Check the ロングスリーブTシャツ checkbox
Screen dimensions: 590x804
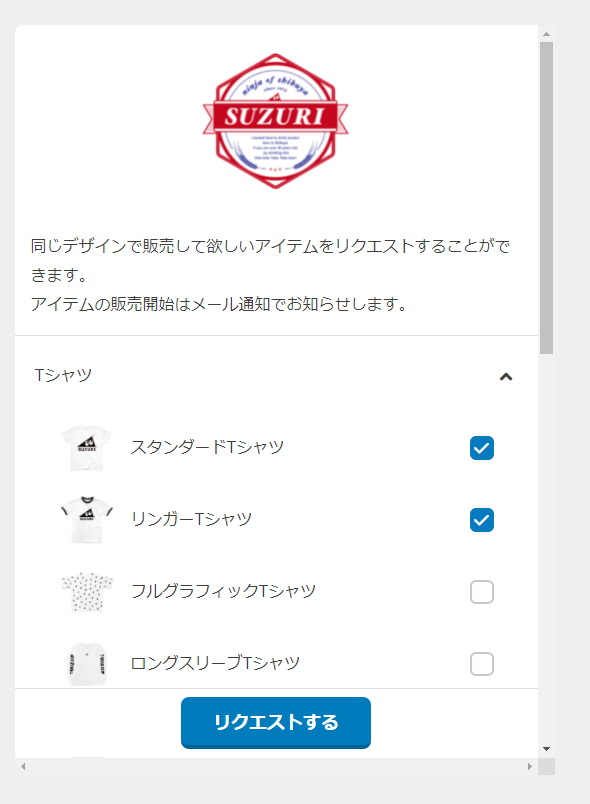tap(481, 664)
